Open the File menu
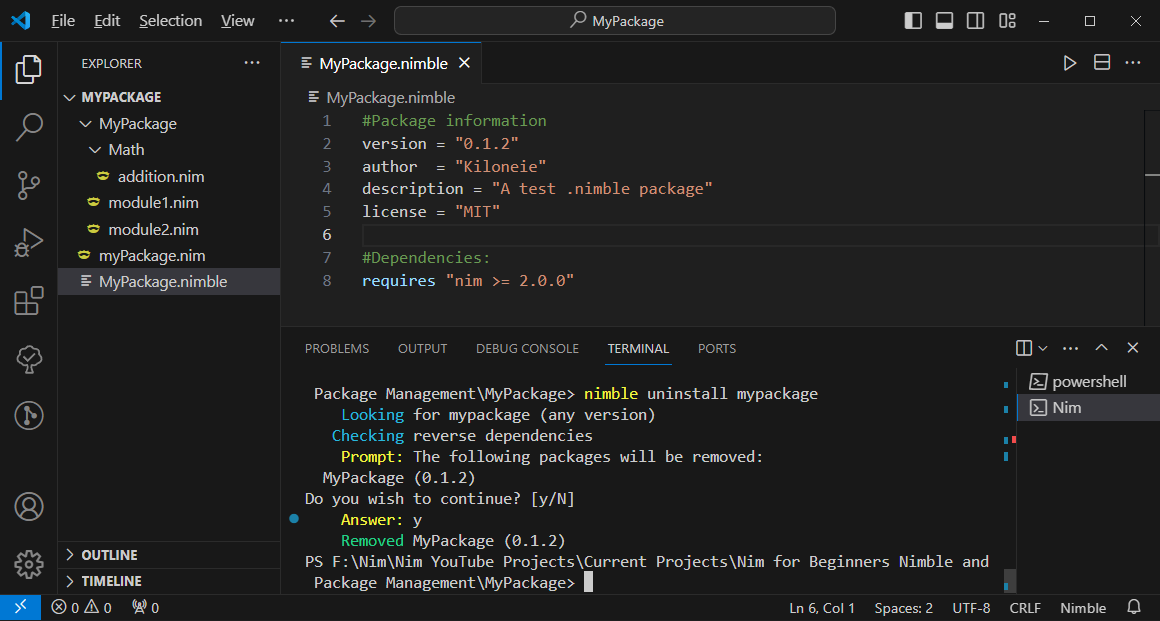 [63, 21]
